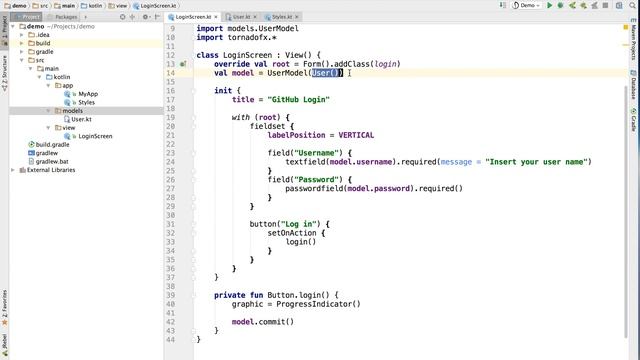This screenshot has height=360, width=640.
Task: Collapse the models package node
Action: (48, 111)
